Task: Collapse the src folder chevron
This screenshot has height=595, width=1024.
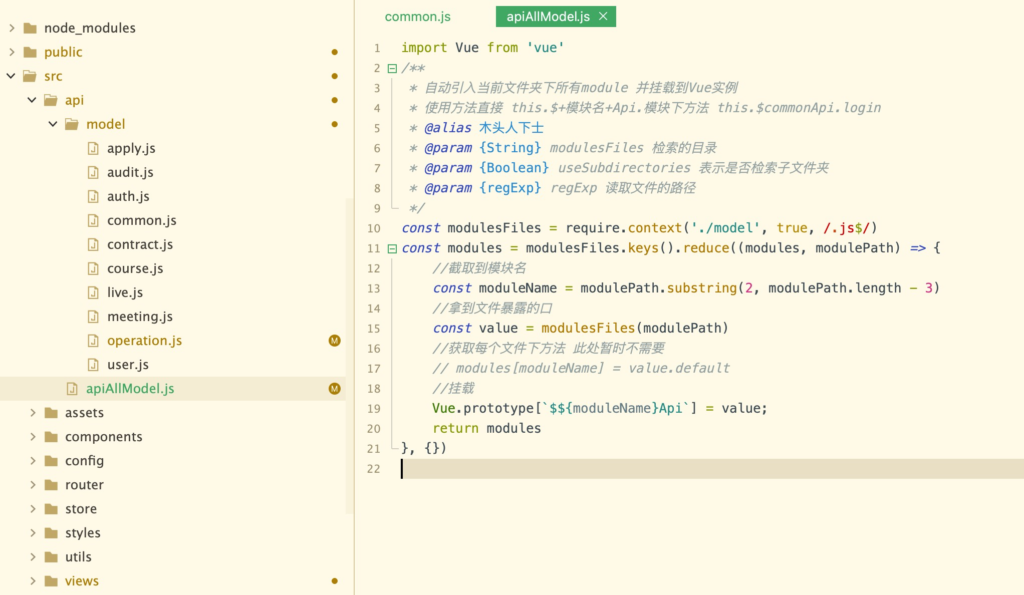Action: (11, 76)
